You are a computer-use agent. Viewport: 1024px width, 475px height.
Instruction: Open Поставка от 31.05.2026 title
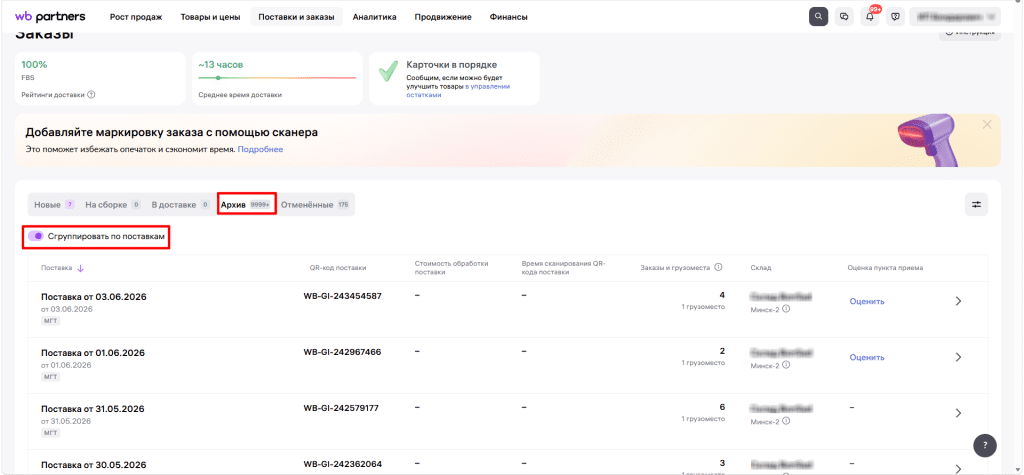(x=93, y=409)
